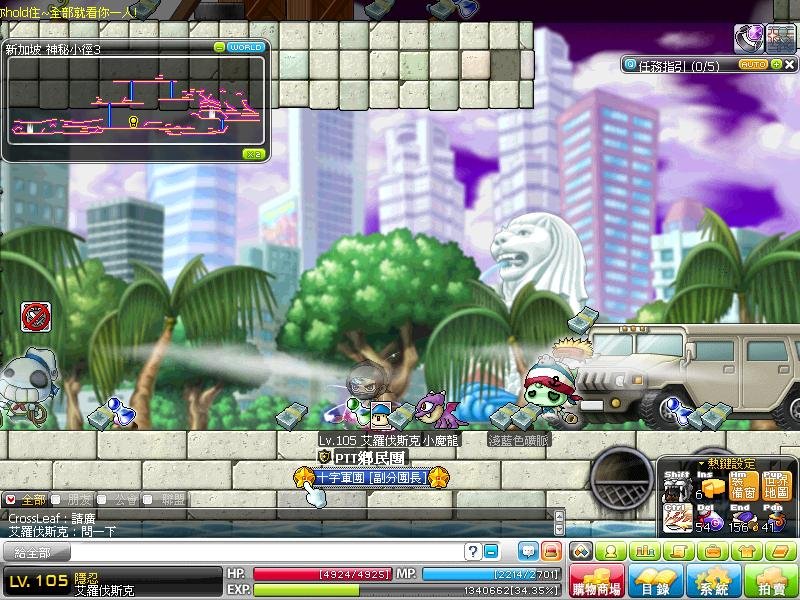Click the PTT鄉民團 guild name tag
The width and height of the screenshot is (800, 600).
(x=363, y=458)
